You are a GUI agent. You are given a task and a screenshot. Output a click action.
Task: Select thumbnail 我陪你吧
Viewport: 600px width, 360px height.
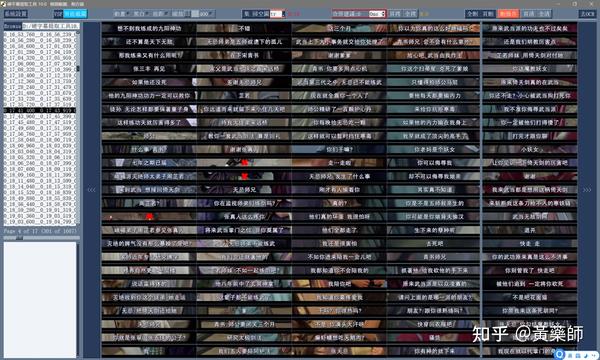click(339, 284)
